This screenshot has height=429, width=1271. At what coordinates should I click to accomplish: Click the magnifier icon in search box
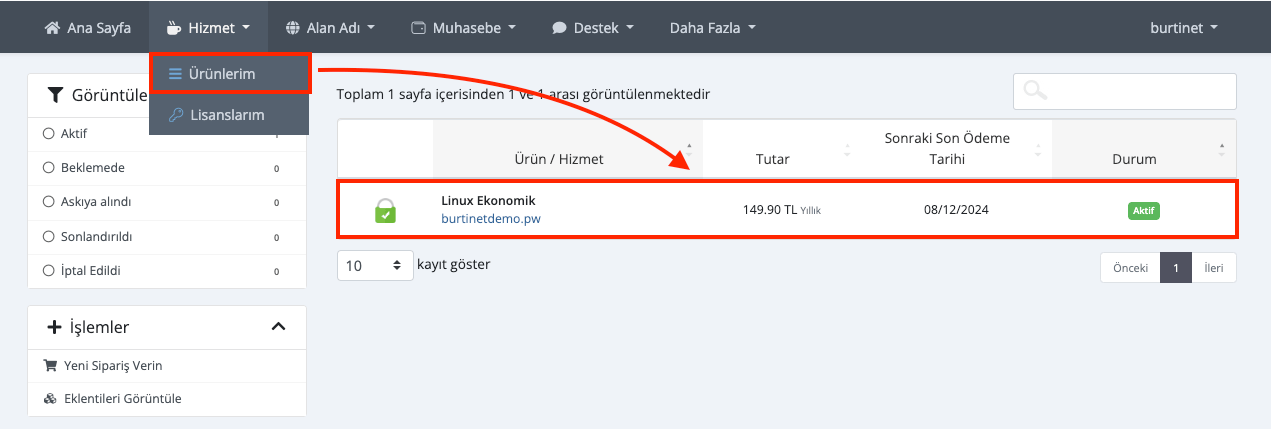point(1036,91)
